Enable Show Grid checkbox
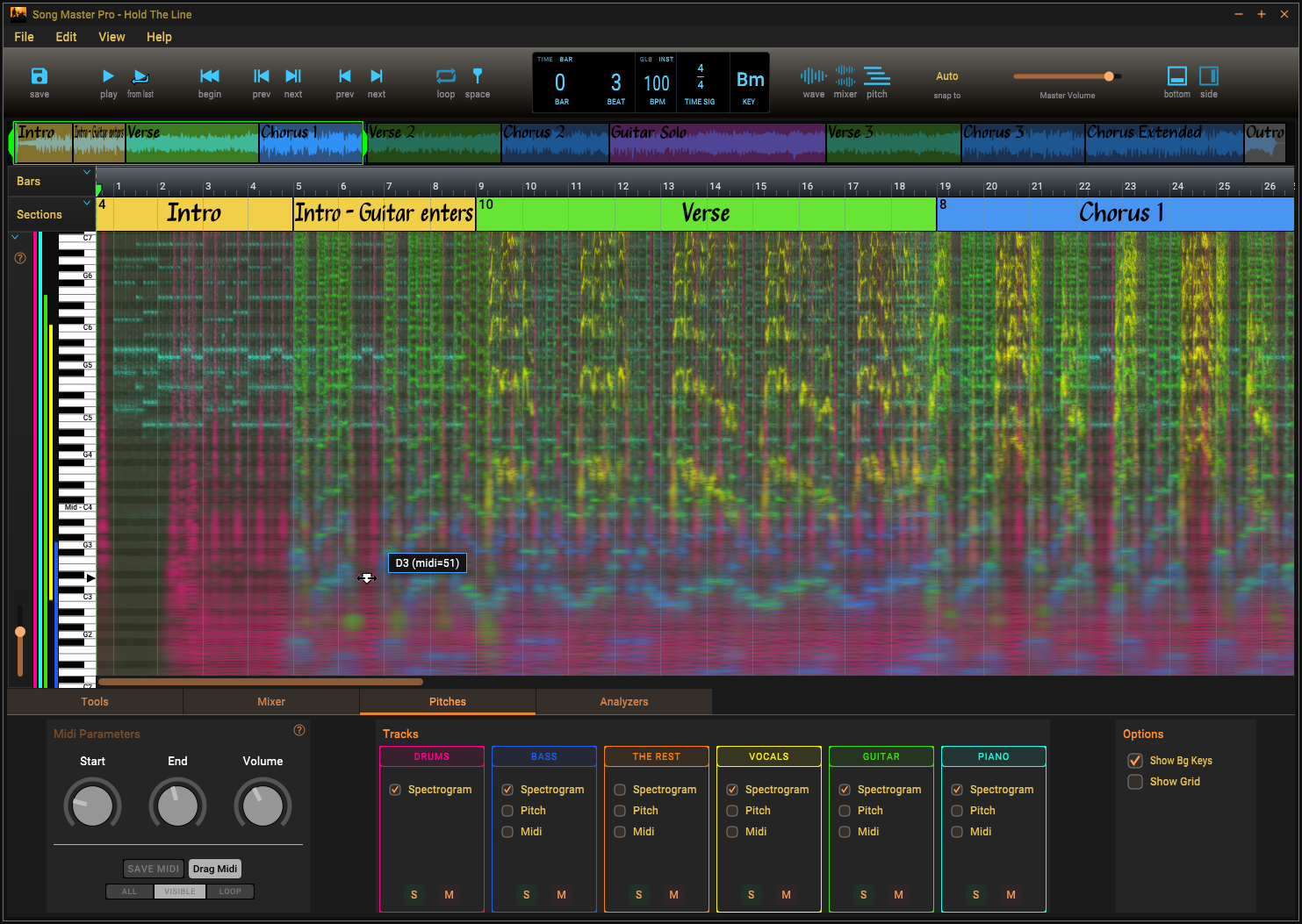The width and height of the screenshot is (1302, 924). pos(1135,782)
